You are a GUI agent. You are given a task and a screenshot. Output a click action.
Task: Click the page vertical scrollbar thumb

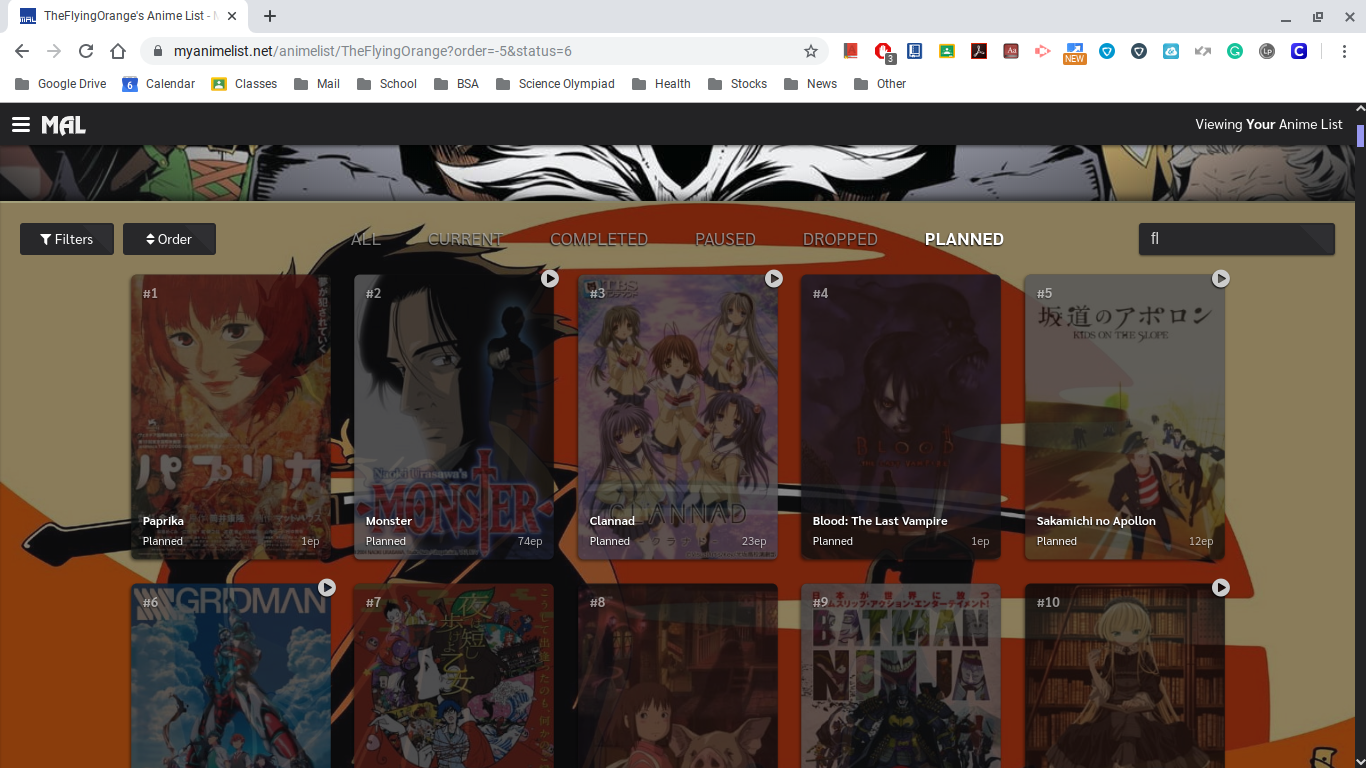point(1360,135)
